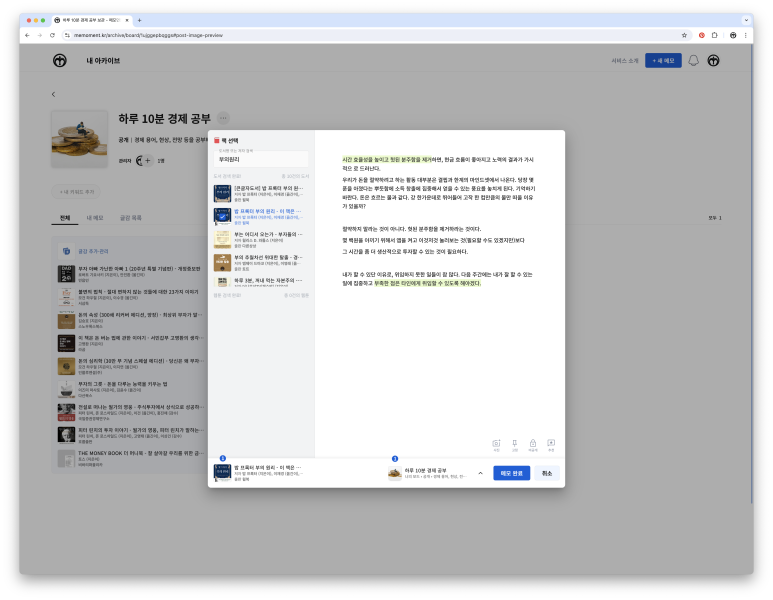
Task: Reload the page in the browser
Action: [x=52, y=35]
